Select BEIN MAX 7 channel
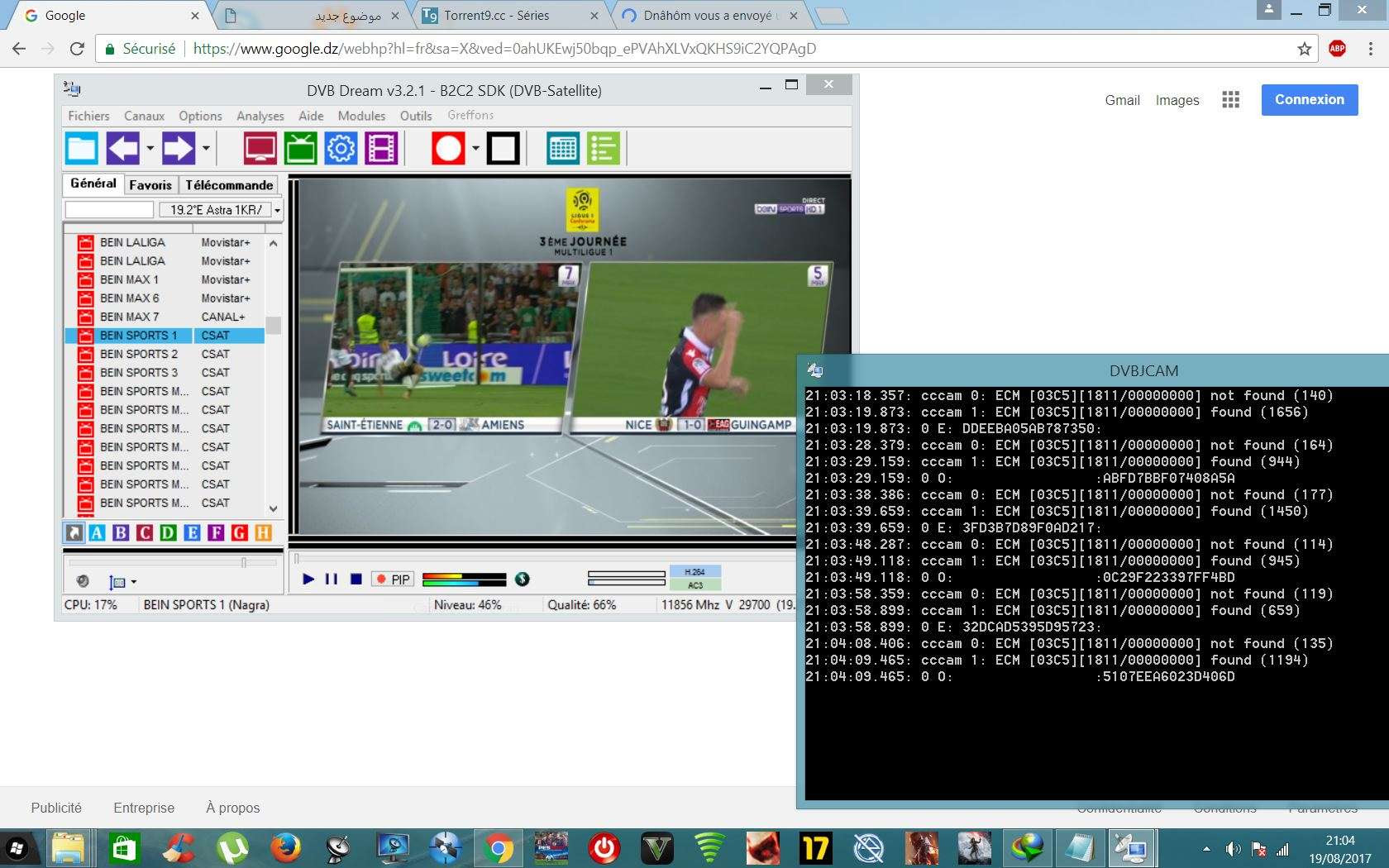Viewport: 1389px width, 868px height. pos(165,317)
